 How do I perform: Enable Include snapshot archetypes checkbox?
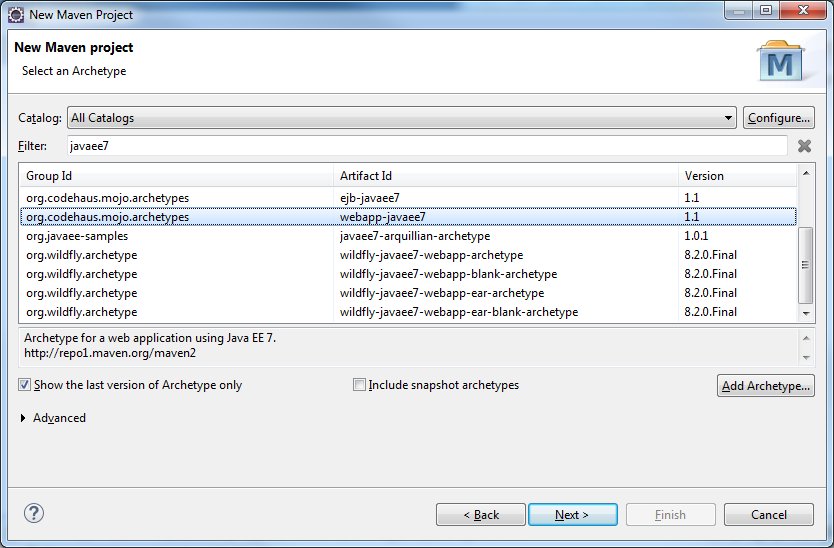click(359, 385)
